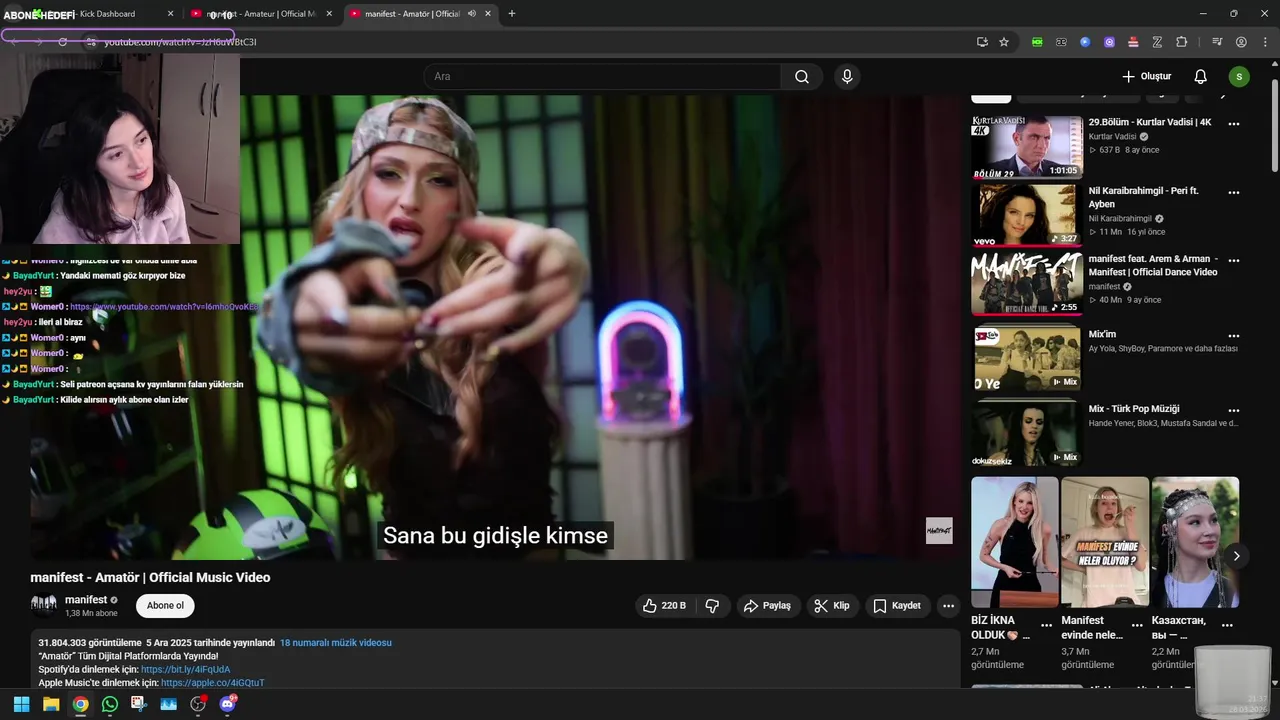Open the Apple Music apple.co link
This screenshot has height=720, width=1280.
pyautogui.click(x=213, y=683)
